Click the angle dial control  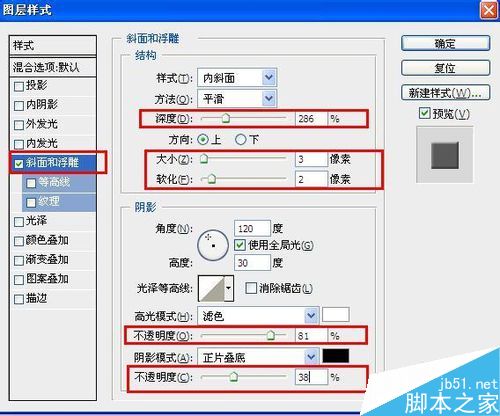(x=213, y=245)
